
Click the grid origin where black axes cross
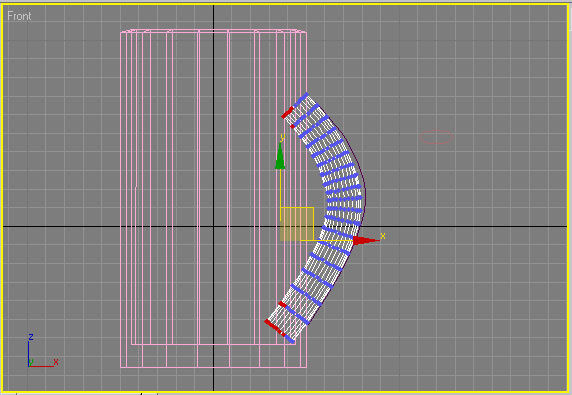[213, 226]
